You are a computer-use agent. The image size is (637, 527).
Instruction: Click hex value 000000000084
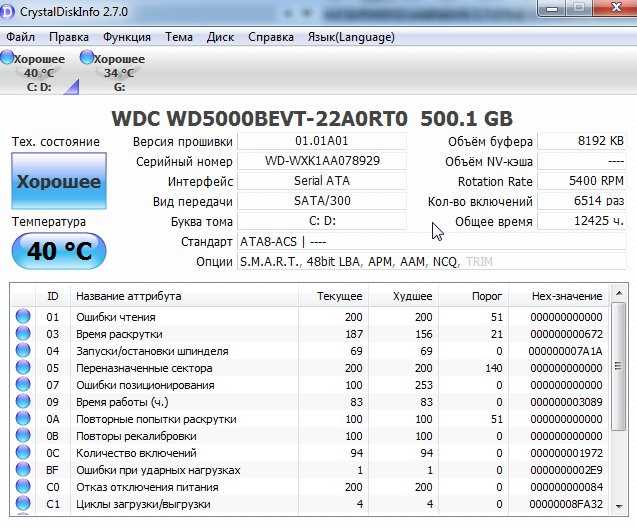coord(566,487)
